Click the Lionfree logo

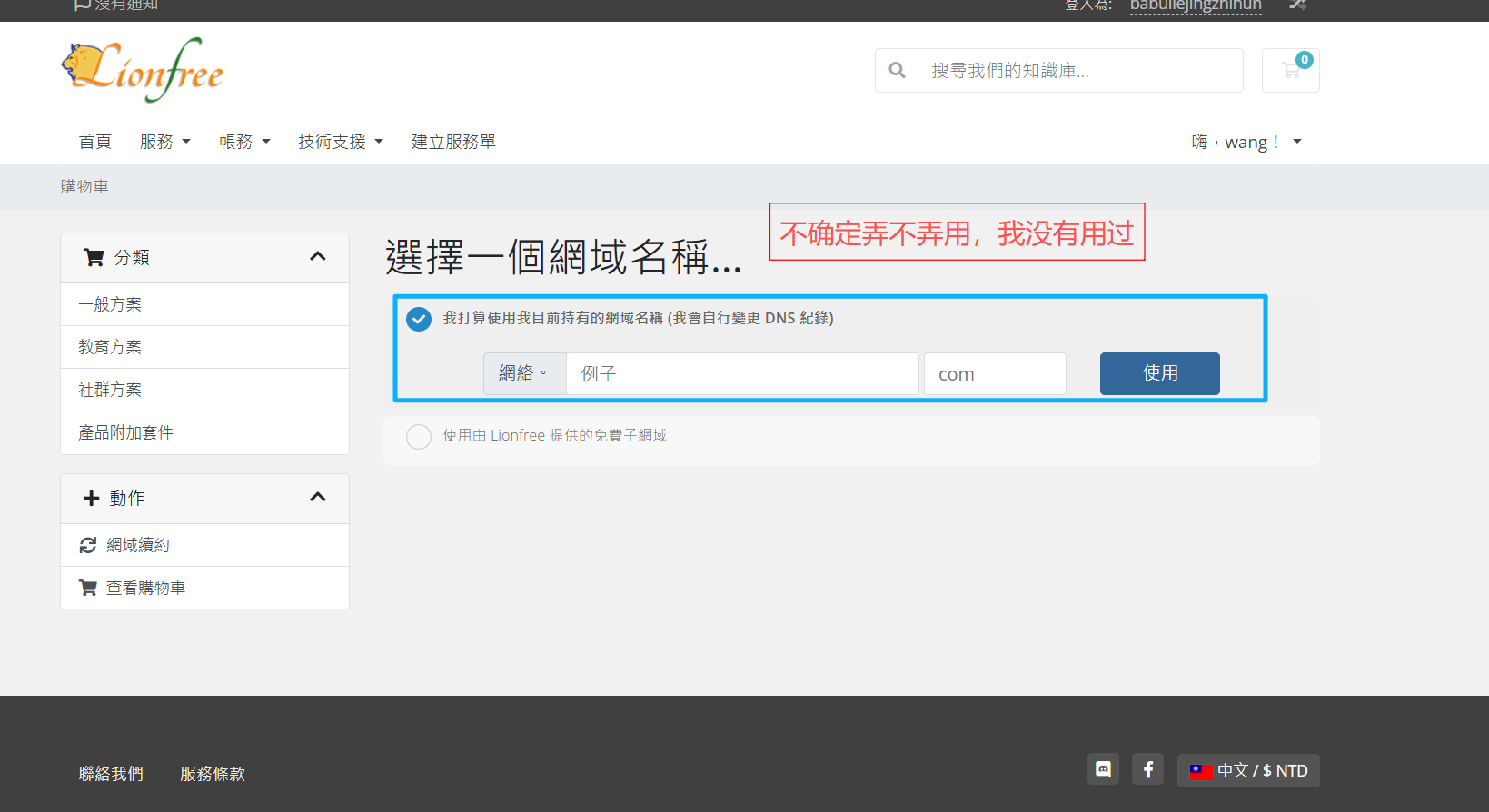(143, 69)
